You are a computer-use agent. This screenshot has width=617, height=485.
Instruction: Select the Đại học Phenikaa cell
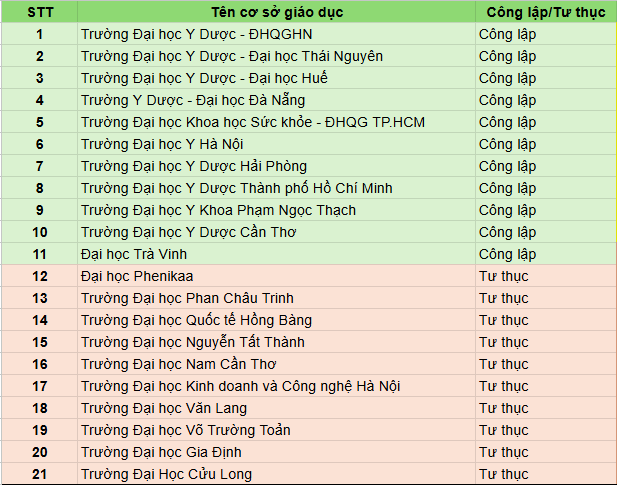[131, 276]
